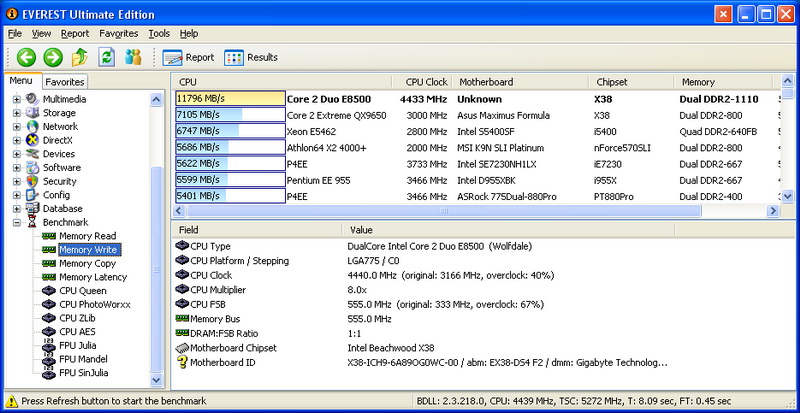This screenshot has width=800, height=413.
Task: Select the Benchmark hourglass icon
Action: pyautogui.click(x=32, y=223)
